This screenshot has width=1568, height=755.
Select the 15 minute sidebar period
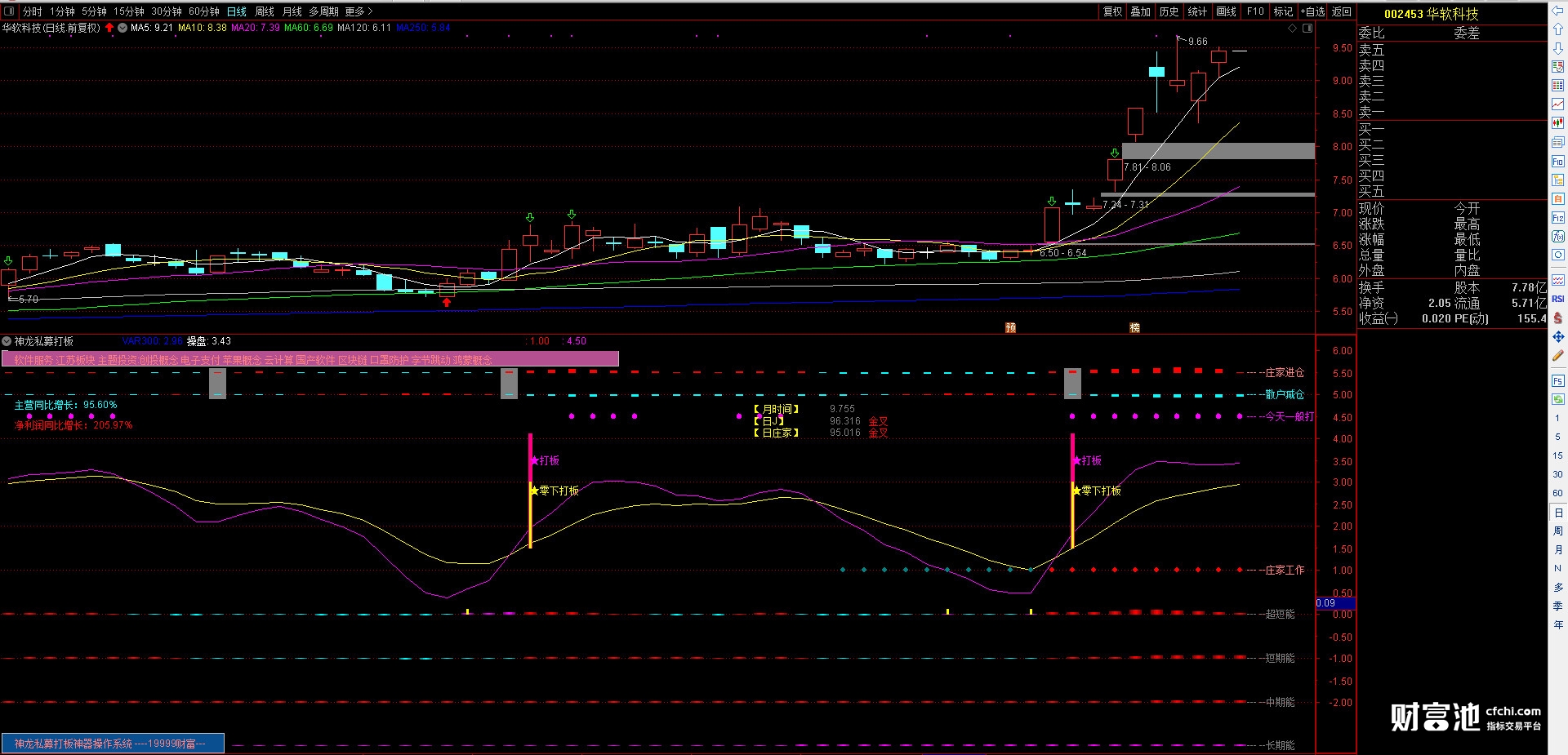(x=1557, y=455)
